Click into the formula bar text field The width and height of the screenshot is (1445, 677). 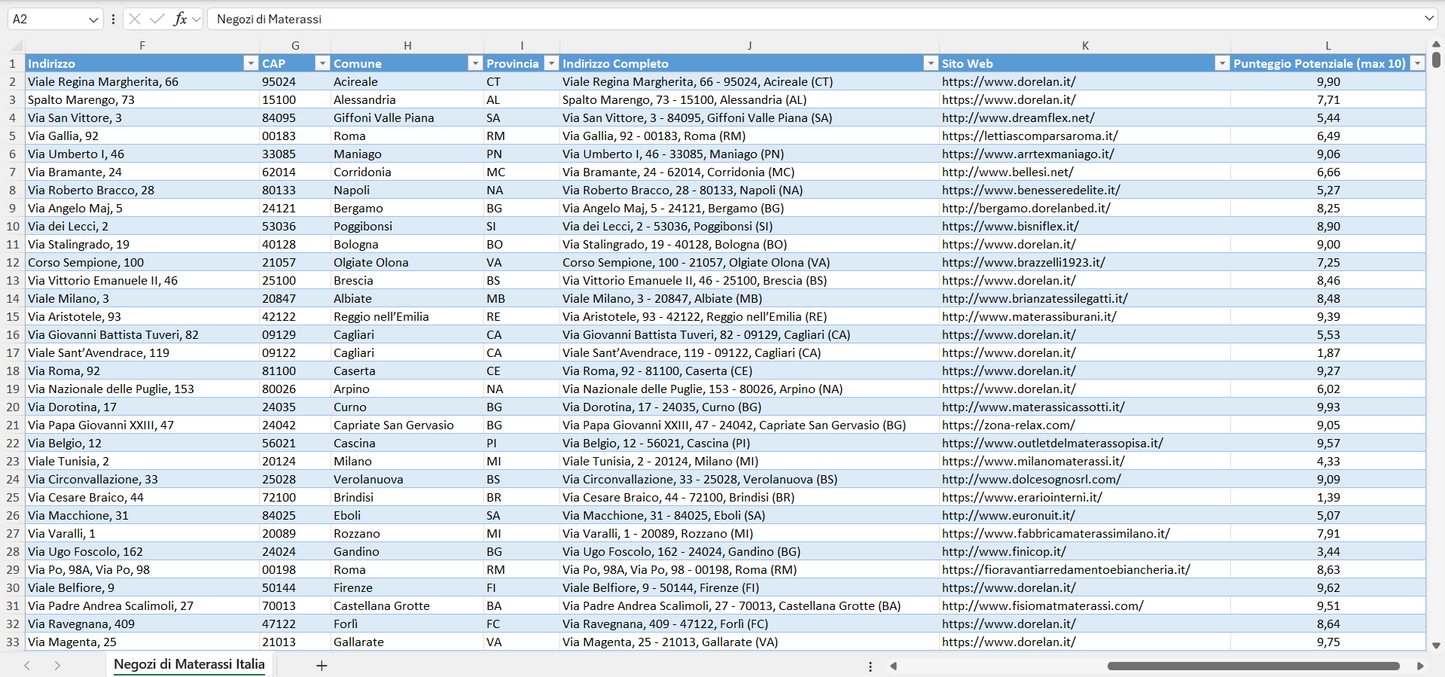pos(800,19)
